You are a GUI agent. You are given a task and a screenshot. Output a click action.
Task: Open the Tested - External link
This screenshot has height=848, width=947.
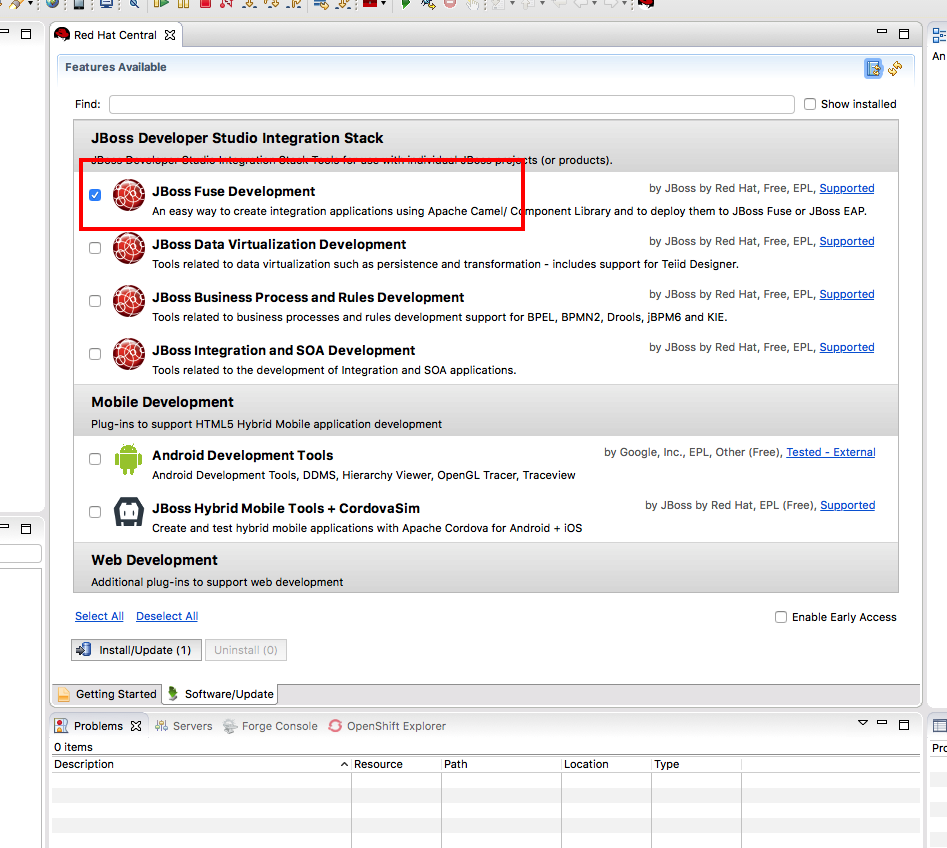(x=830, y=452)
